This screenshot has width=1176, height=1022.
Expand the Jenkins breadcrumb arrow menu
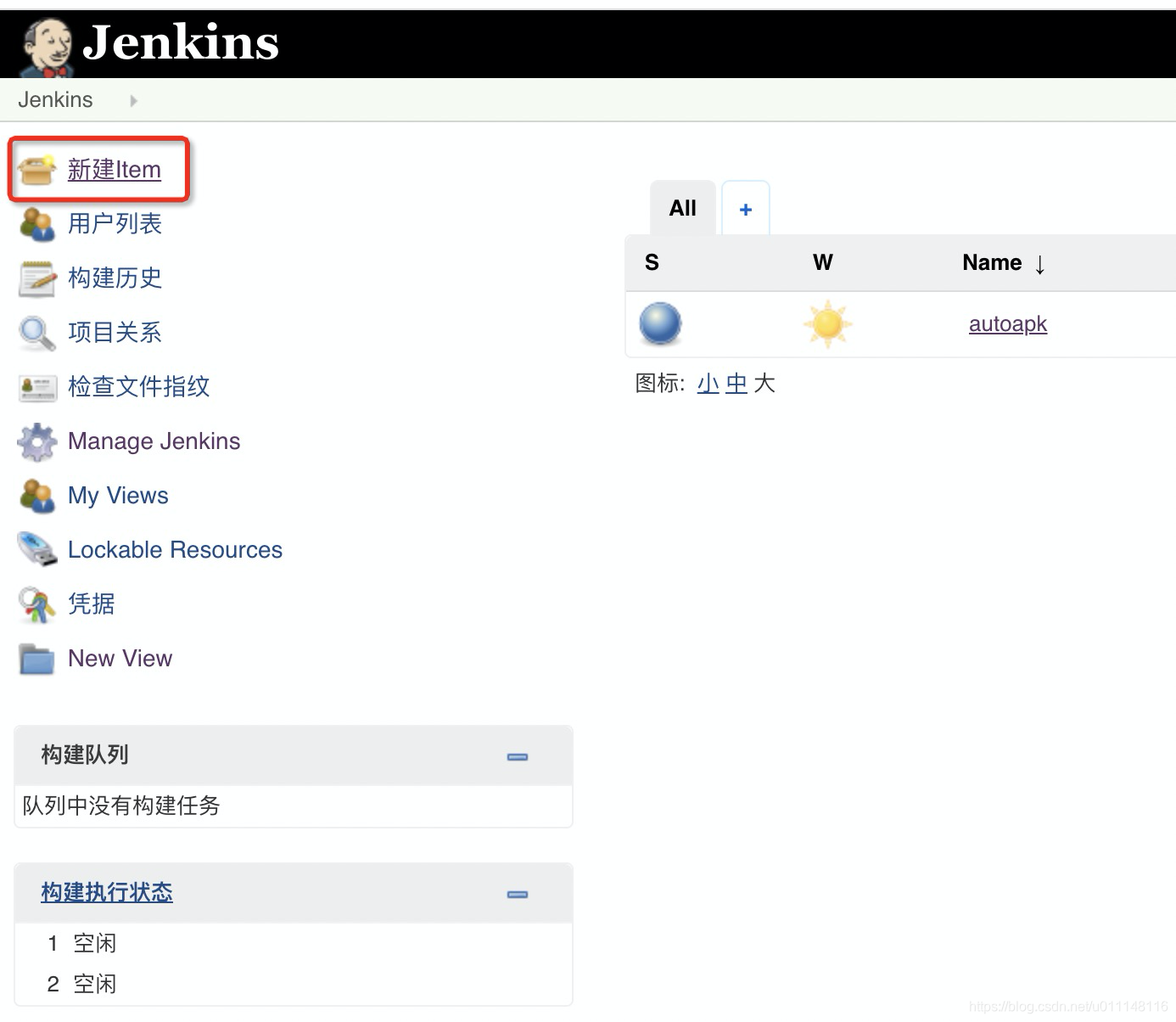[x=133, y=101]
